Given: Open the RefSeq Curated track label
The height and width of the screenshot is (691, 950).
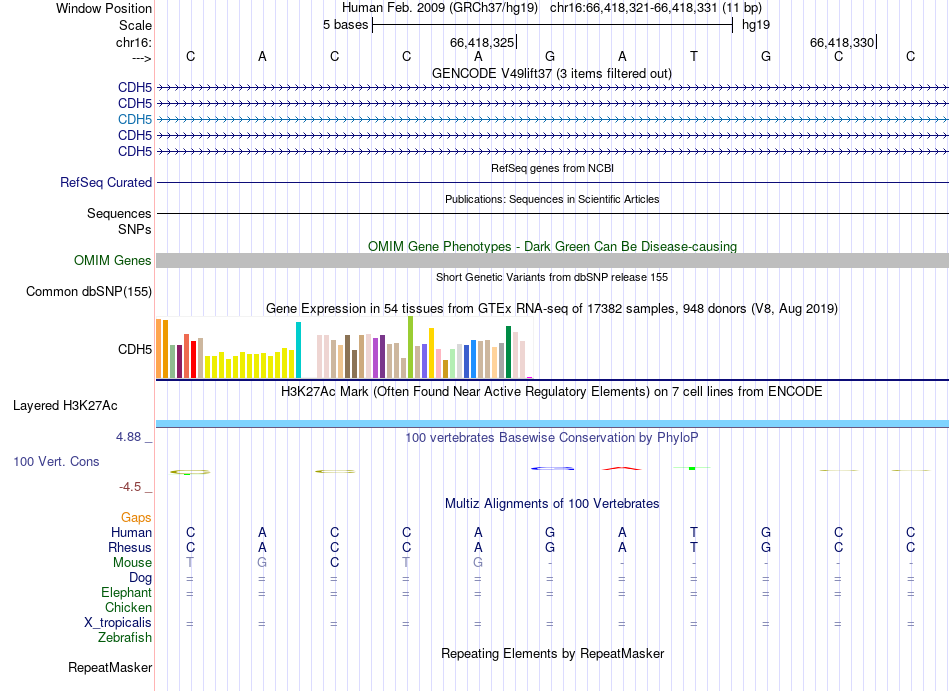Looking at the screenshot, I should tap(106, 182).
